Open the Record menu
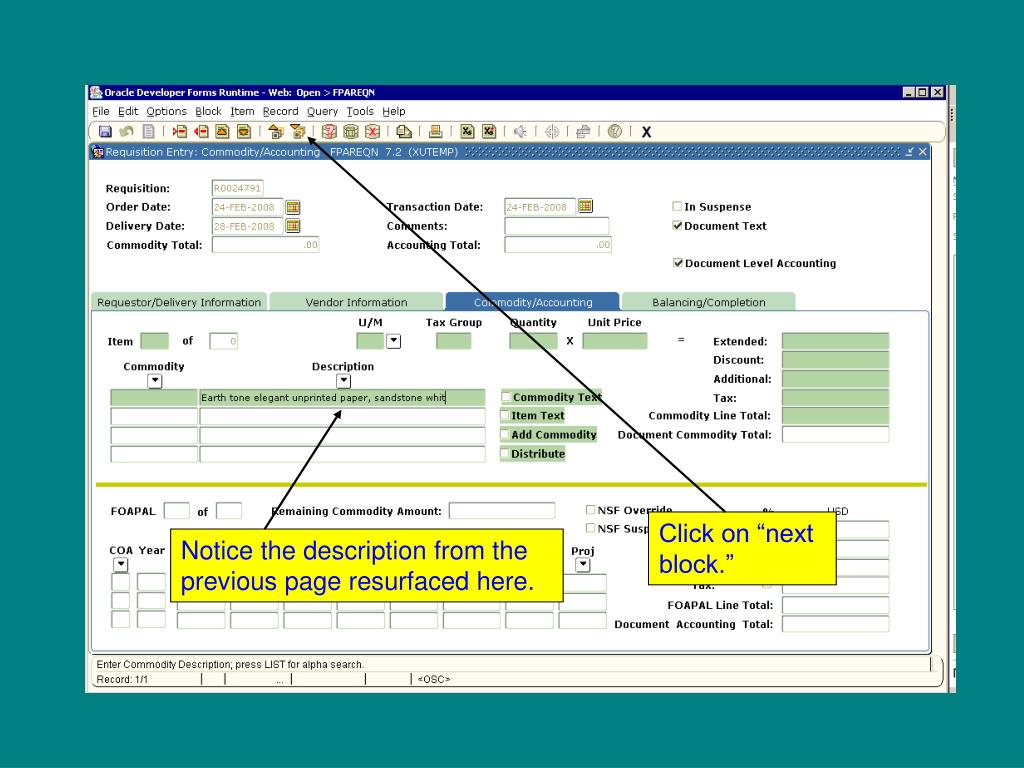Image resolution: width=1024 pixels, height=768 pixels. tap(280, 111)
